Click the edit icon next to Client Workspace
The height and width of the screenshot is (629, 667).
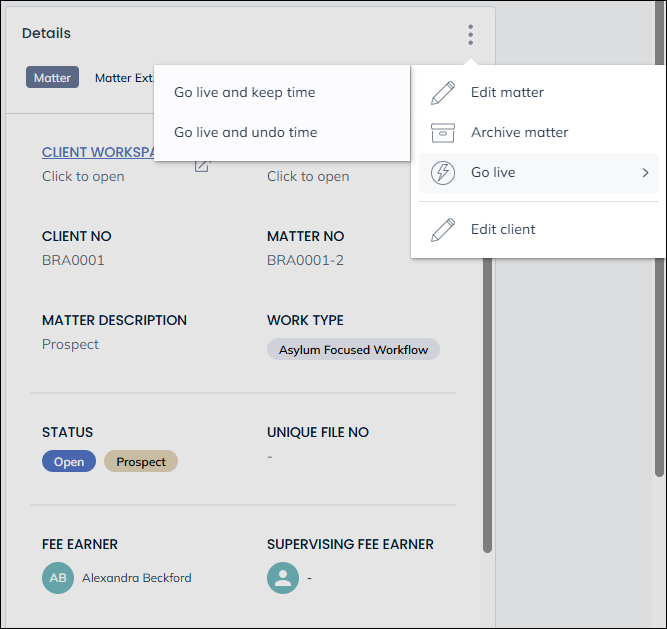(202, 165)
